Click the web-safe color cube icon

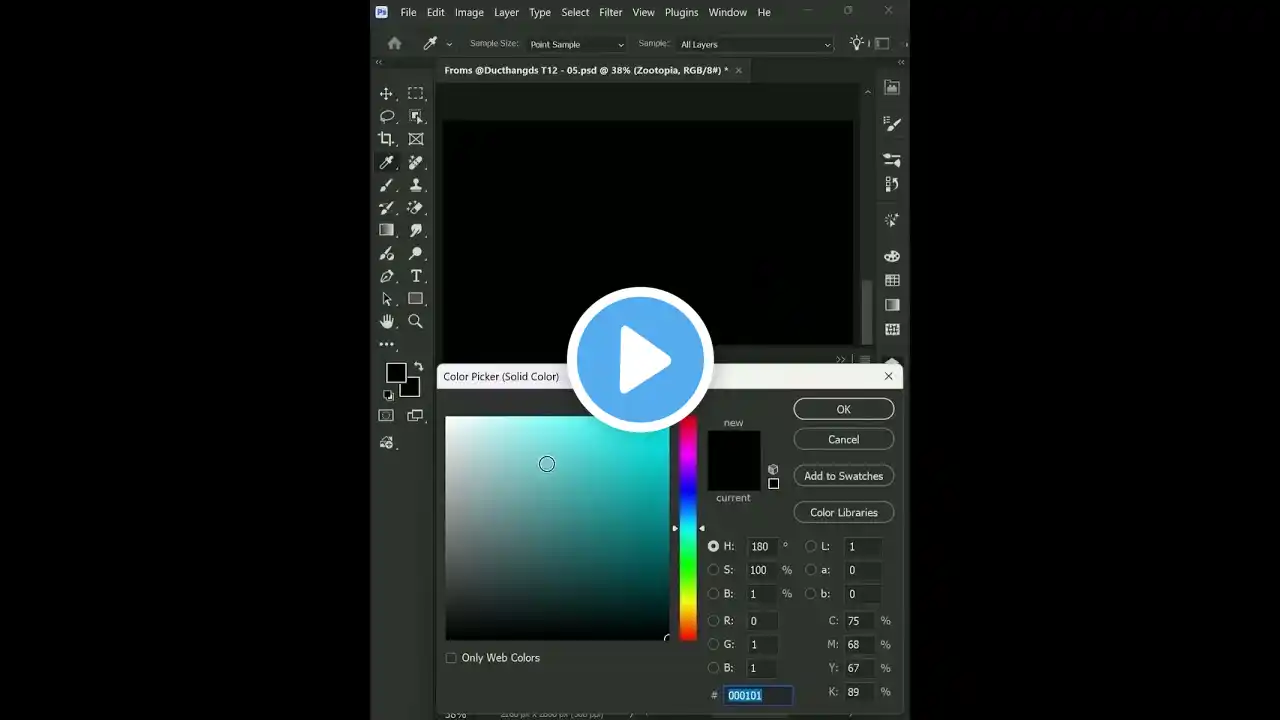coord(773,469)
